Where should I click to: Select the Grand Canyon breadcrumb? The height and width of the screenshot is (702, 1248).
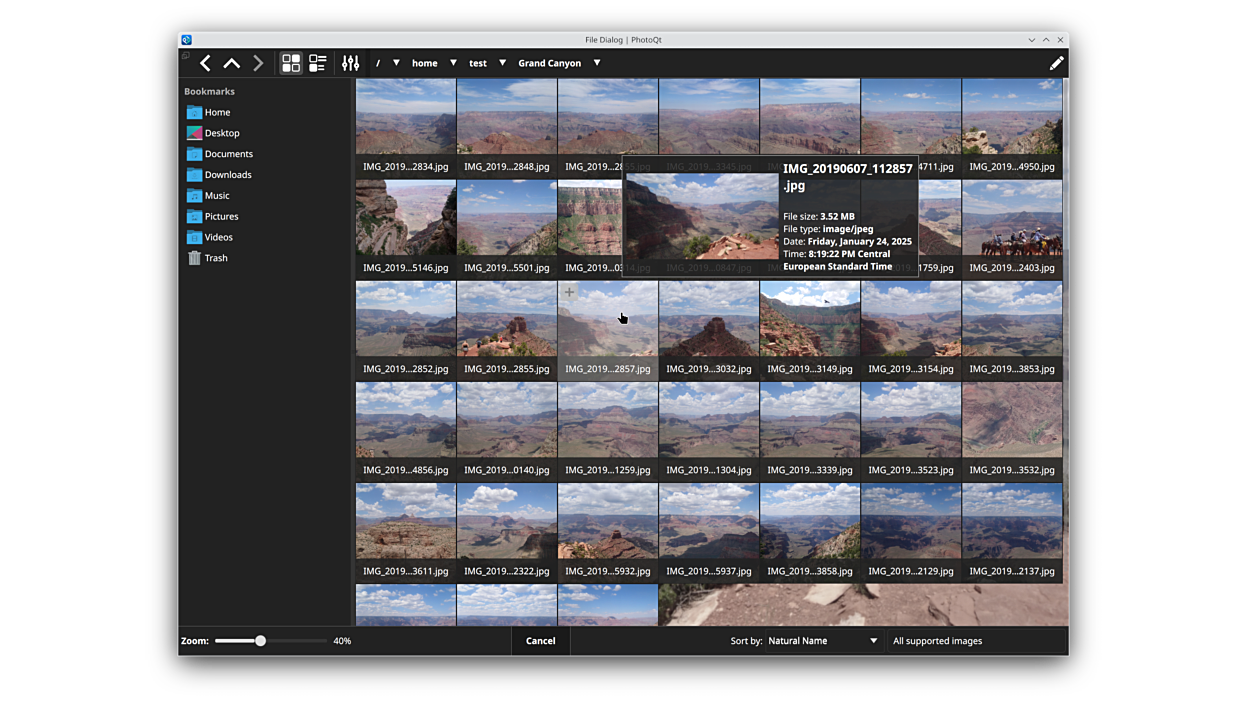point(549,63)
